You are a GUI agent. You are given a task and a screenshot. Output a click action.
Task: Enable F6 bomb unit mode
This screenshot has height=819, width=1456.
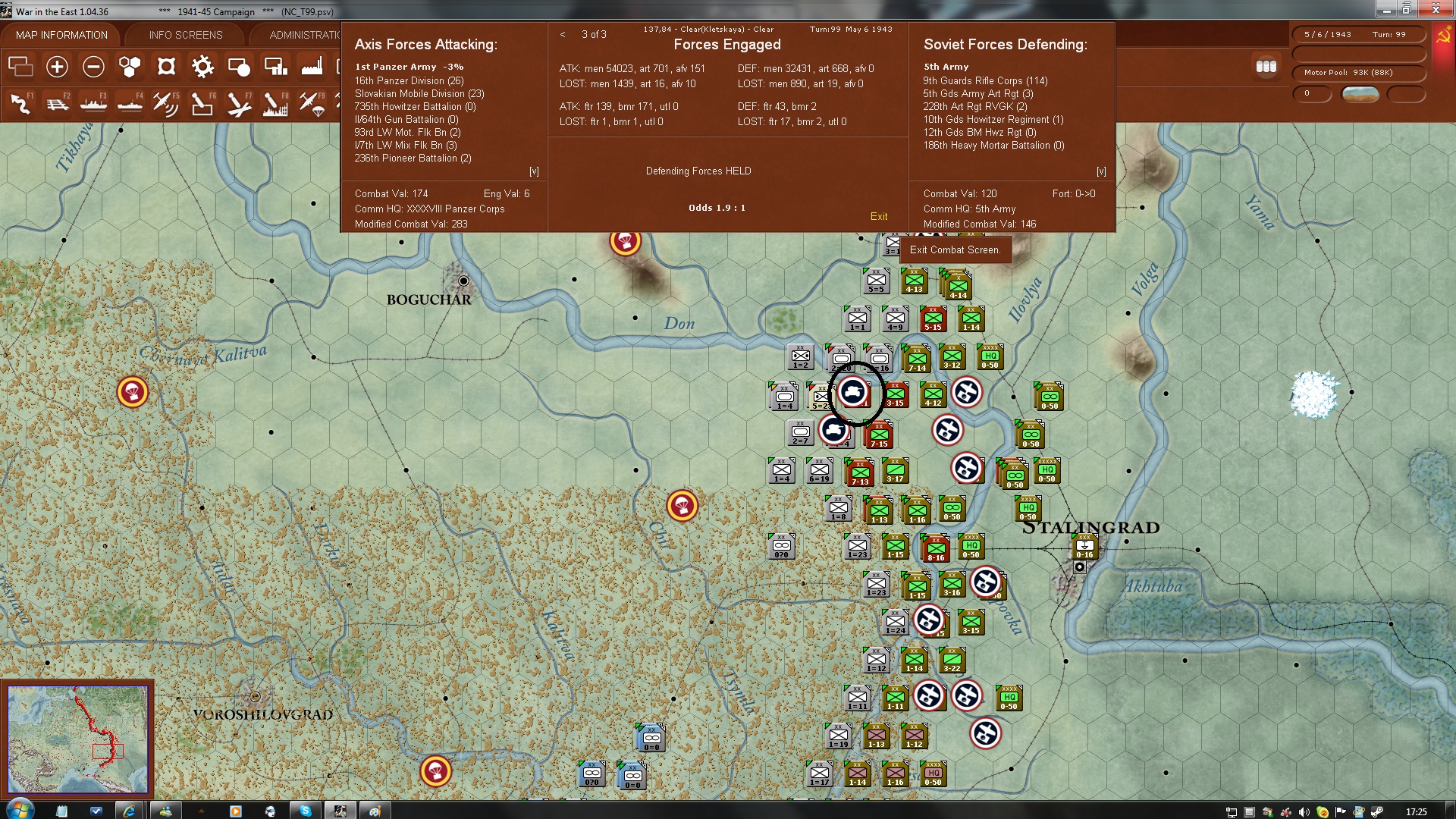coord(202,104)
